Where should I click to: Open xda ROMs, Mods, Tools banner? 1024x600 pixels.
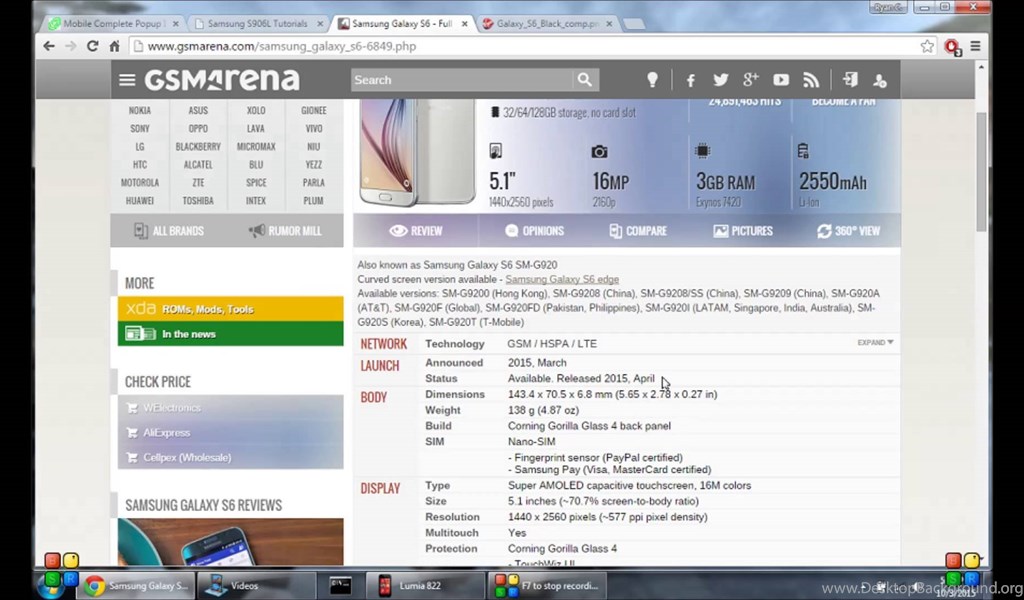tap(231, 309)
